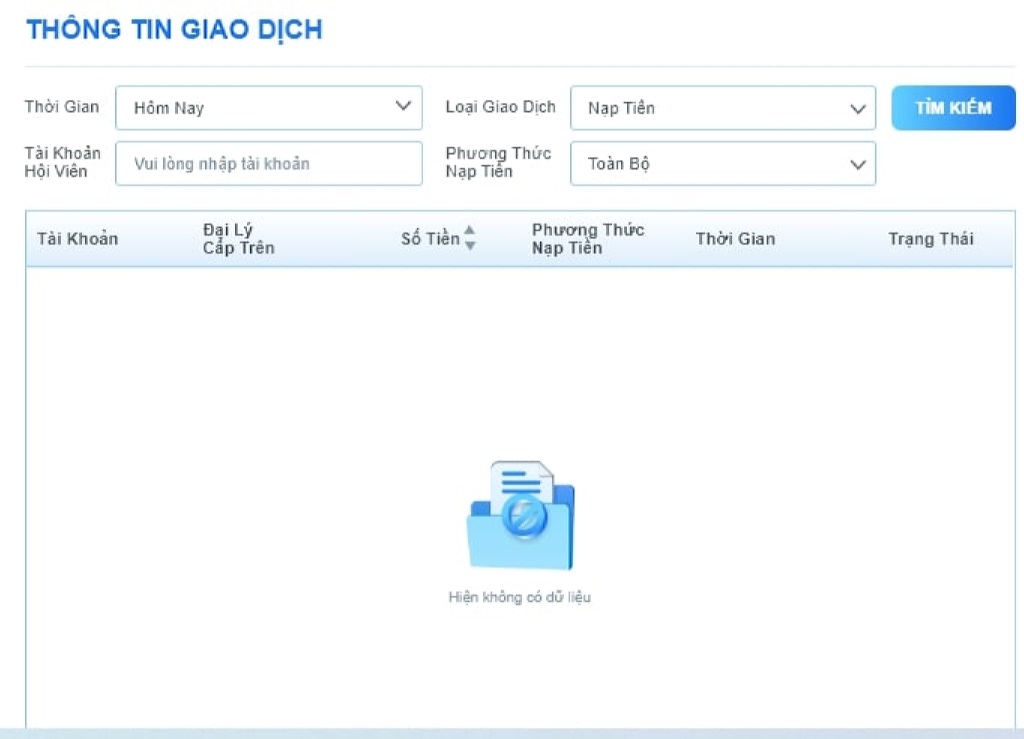Open the Loại Giao Dịch dropdown
Viewport: 1024px width, 739px height.
[722, 108]
